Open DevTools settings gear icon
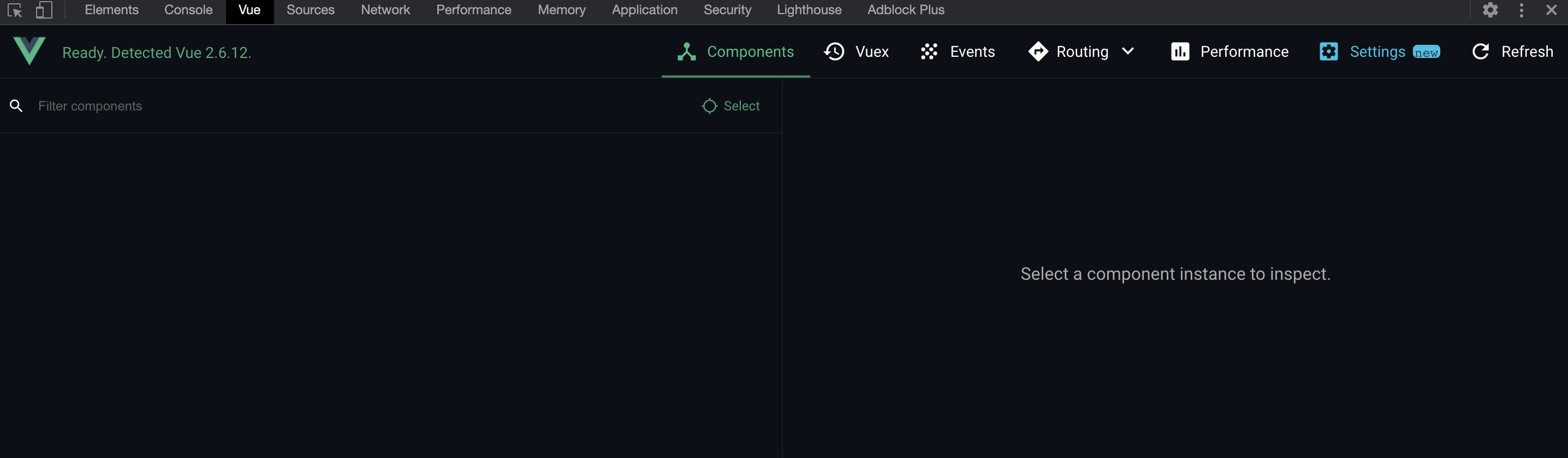The width and height of the screenshot is (1568, 458). [1489, 10]
